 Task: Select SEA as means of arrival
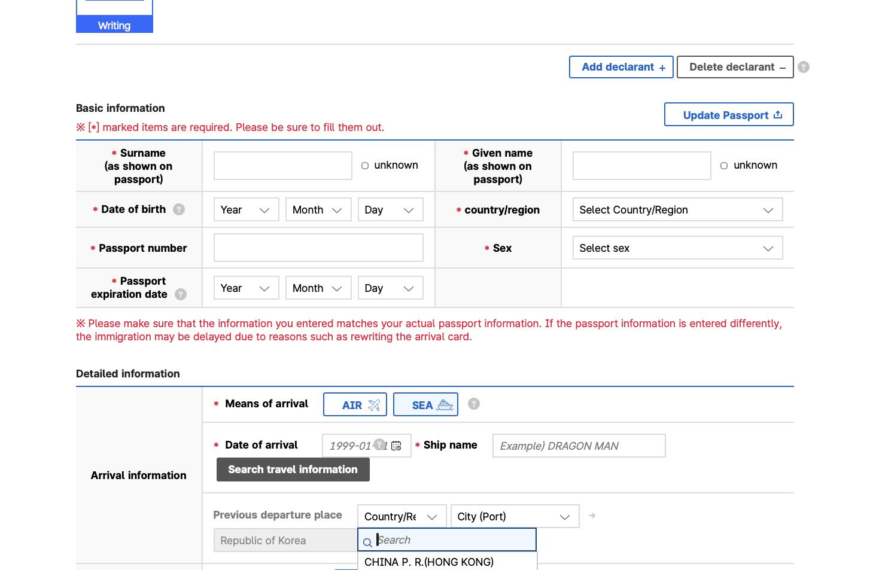(x=425, y=405)
